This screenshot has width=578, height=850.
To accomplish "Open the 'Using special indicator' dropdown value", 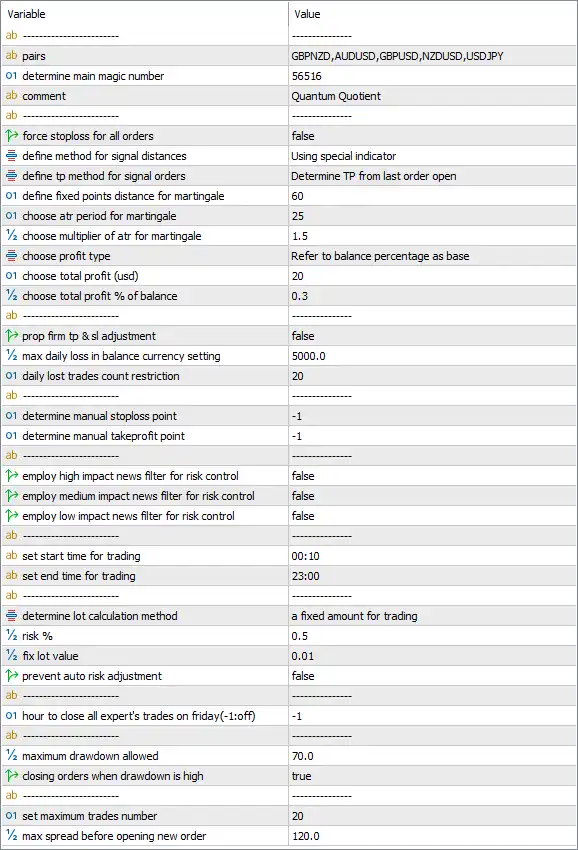I will coord(432,156).
